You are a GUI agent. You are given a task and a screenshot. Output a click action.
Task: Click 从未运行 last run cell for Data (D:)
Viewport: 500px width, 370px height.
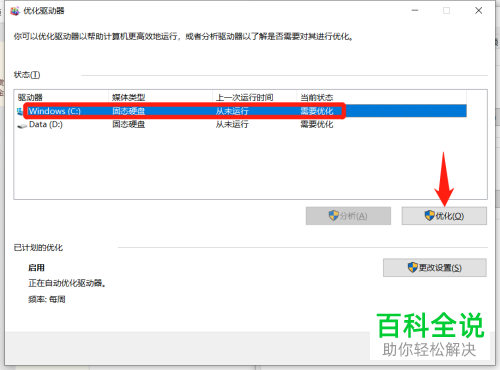tap(232, 124)
